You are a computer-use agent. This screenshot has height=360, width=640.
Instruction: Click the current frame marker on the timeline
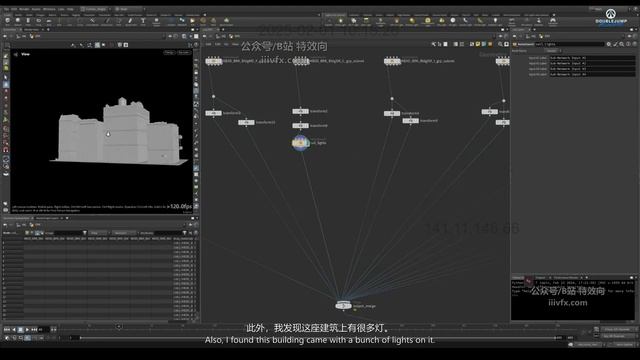(119, 327)
